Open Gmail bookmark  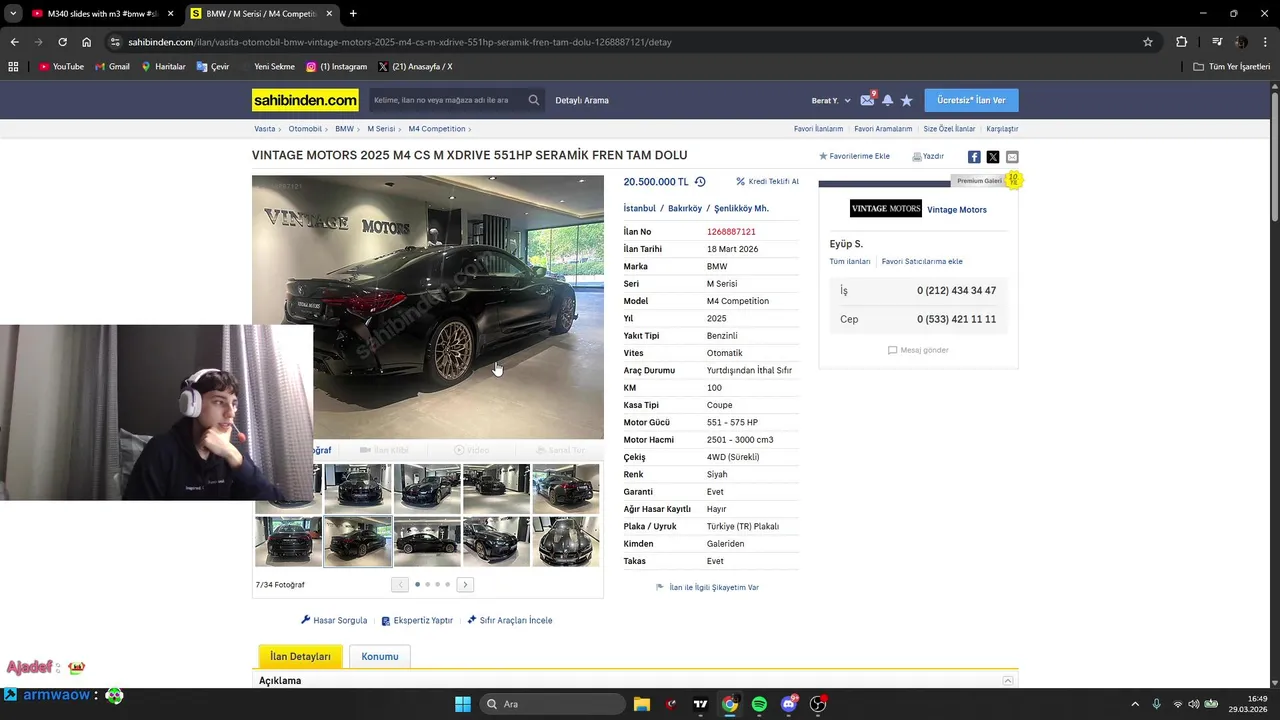coord(112,67)
